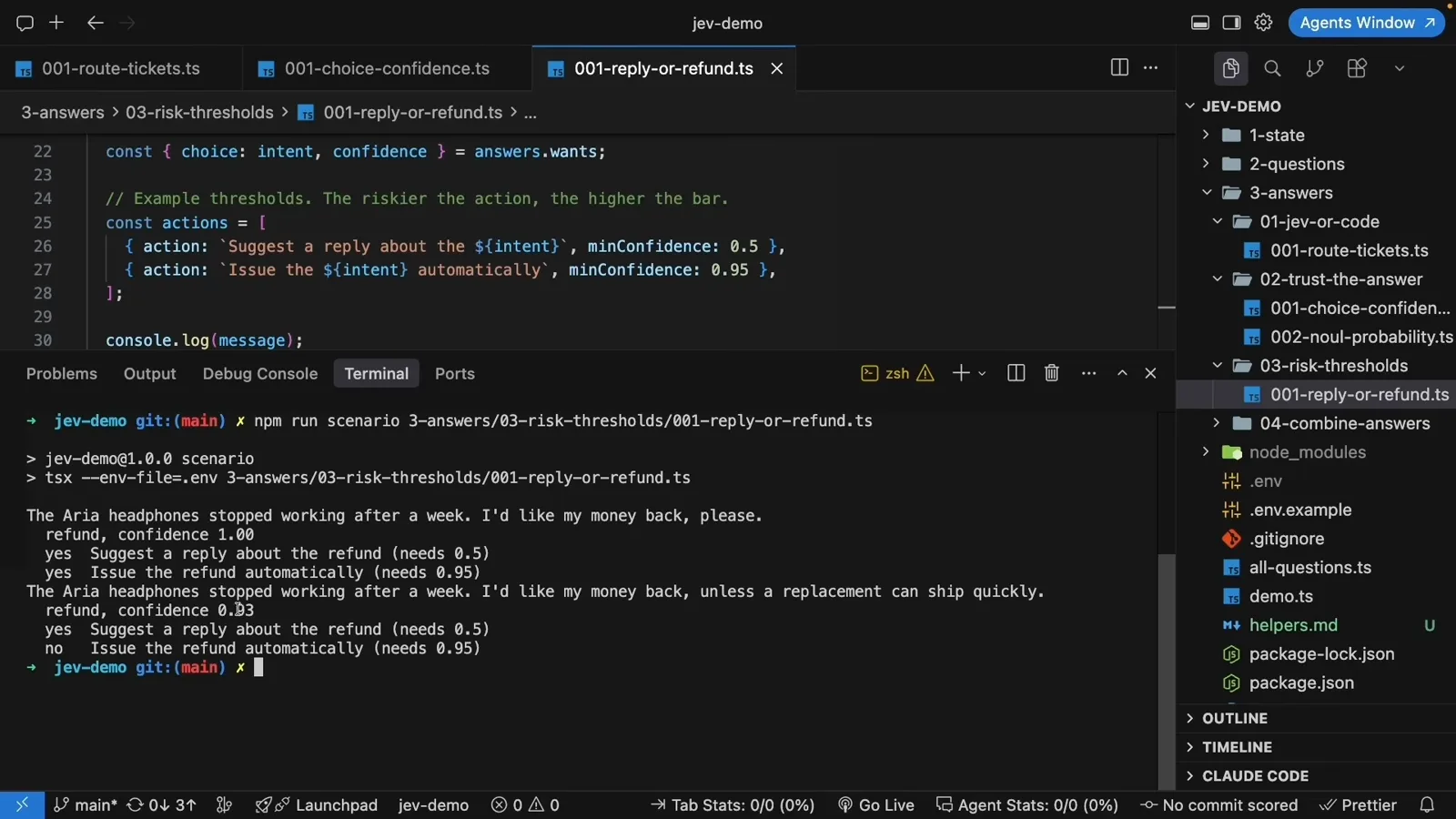Close the 001-reply-or-refund.ts tab

tap(777, 68)
